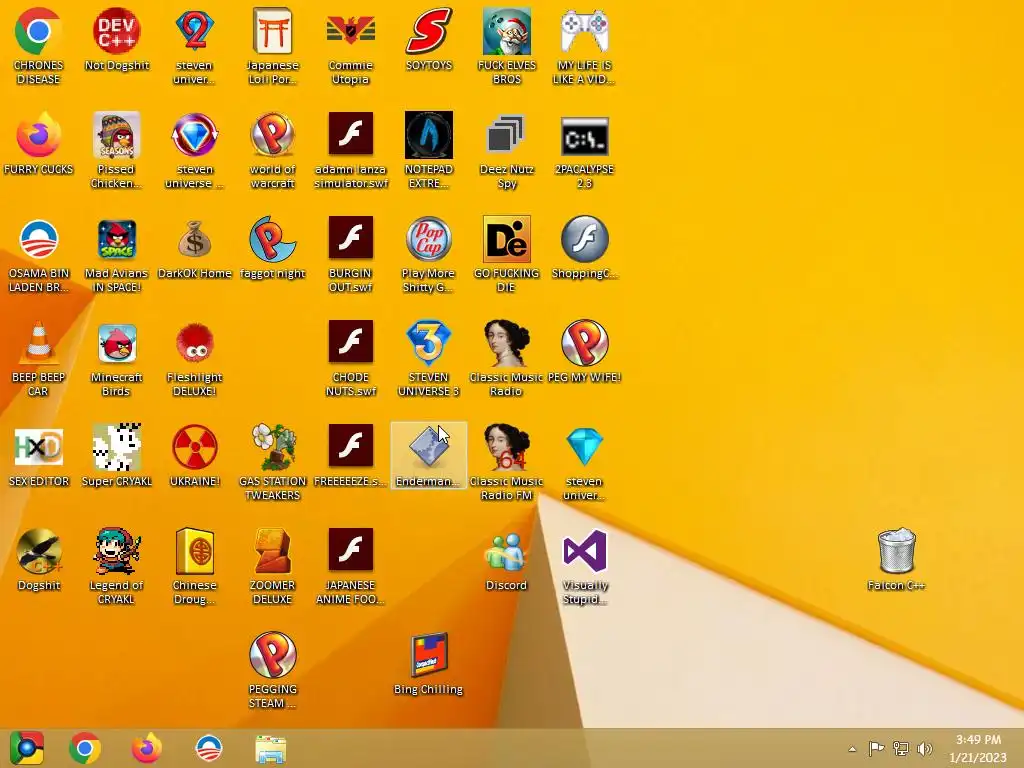This screenshot has width=1024, height=768.
Task: Open the volume speaker tray icon
Action: point(925,748)
